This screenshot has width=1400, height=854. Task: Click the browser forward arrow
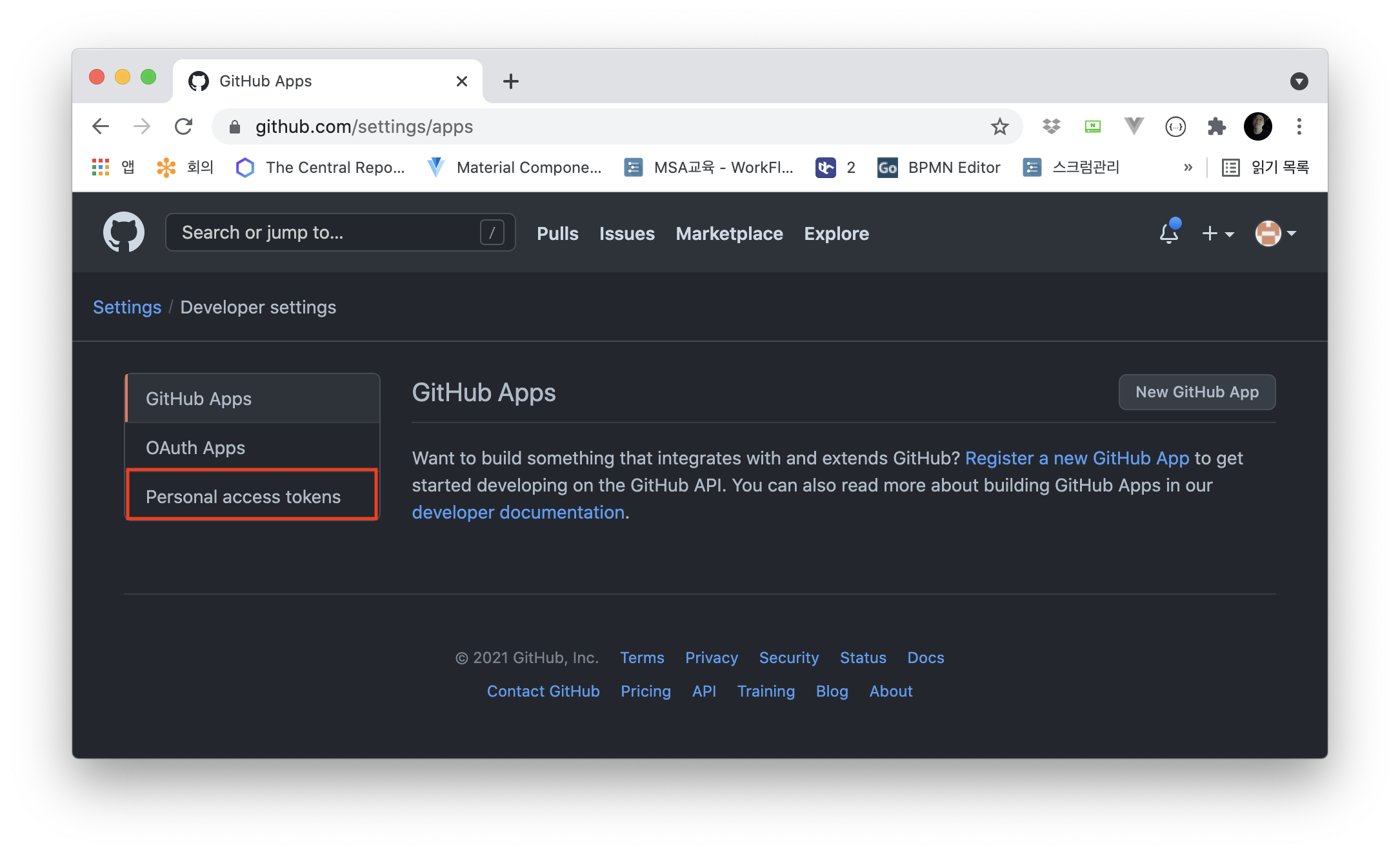tap(142, 126)
